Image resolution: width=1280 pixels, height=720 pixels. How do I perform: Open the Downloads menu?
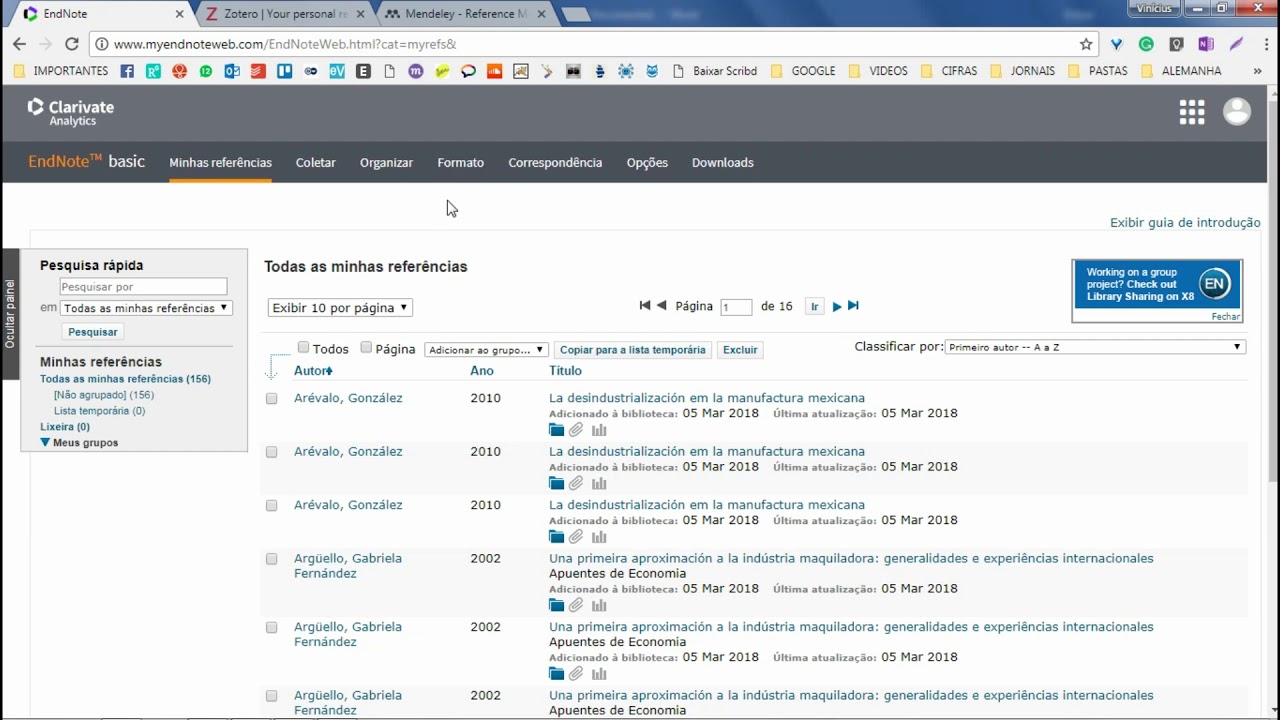723,162
